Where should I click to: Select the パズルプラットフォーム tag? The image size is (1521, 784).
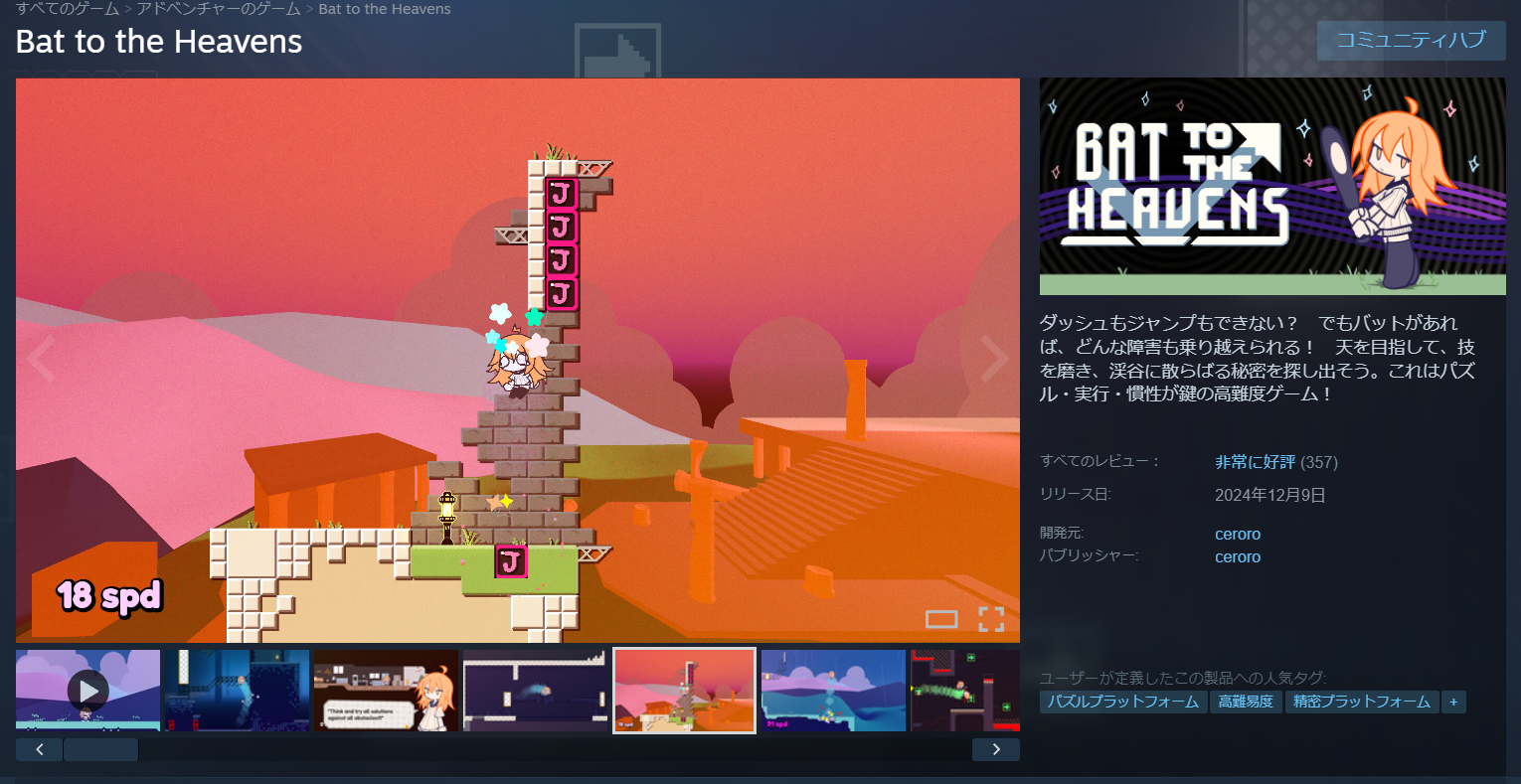[x=1123, y=703]
